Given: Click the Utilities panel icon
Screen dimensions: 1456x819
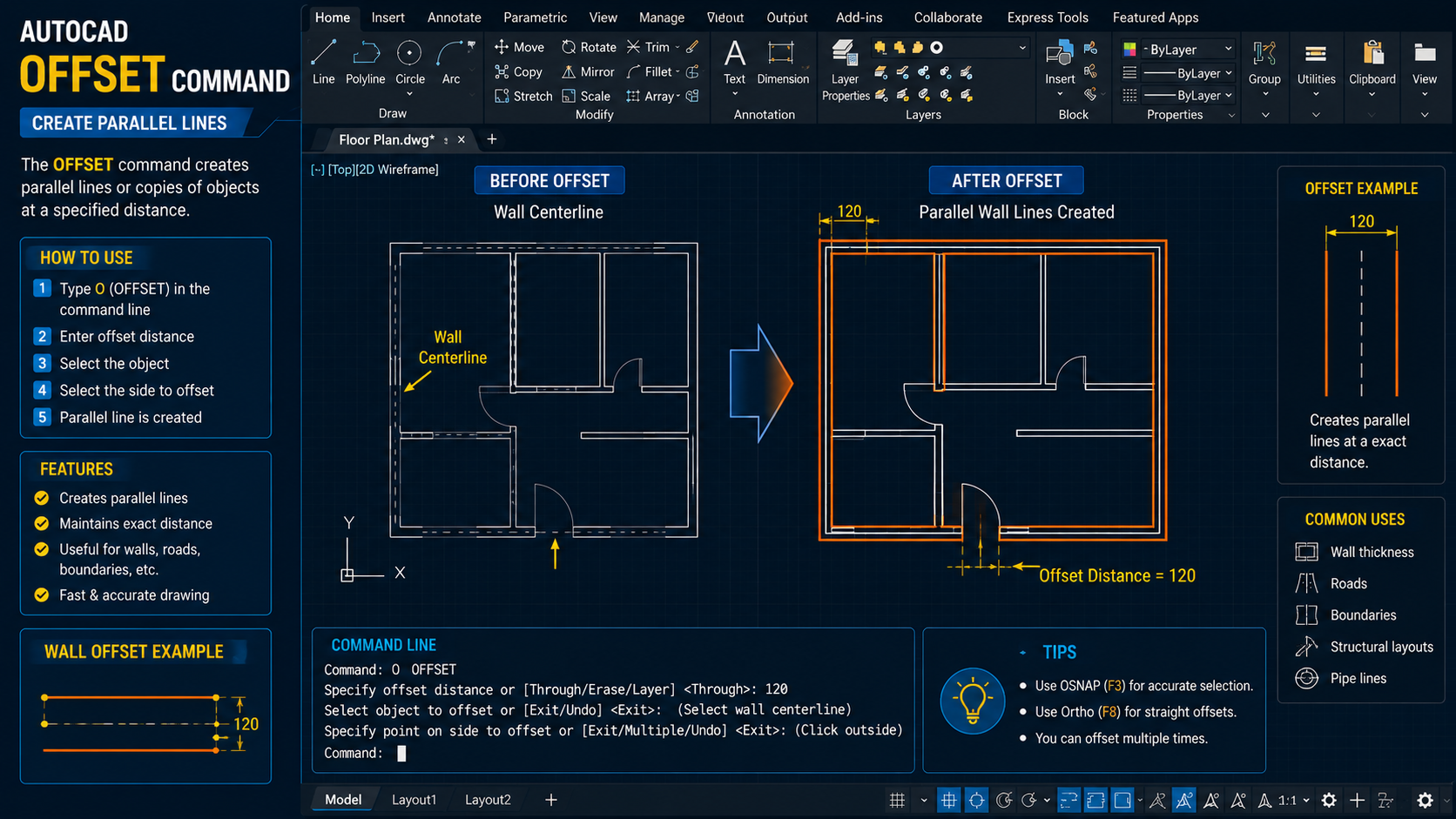Looking at the screenshot, I should coord(1316,54).
